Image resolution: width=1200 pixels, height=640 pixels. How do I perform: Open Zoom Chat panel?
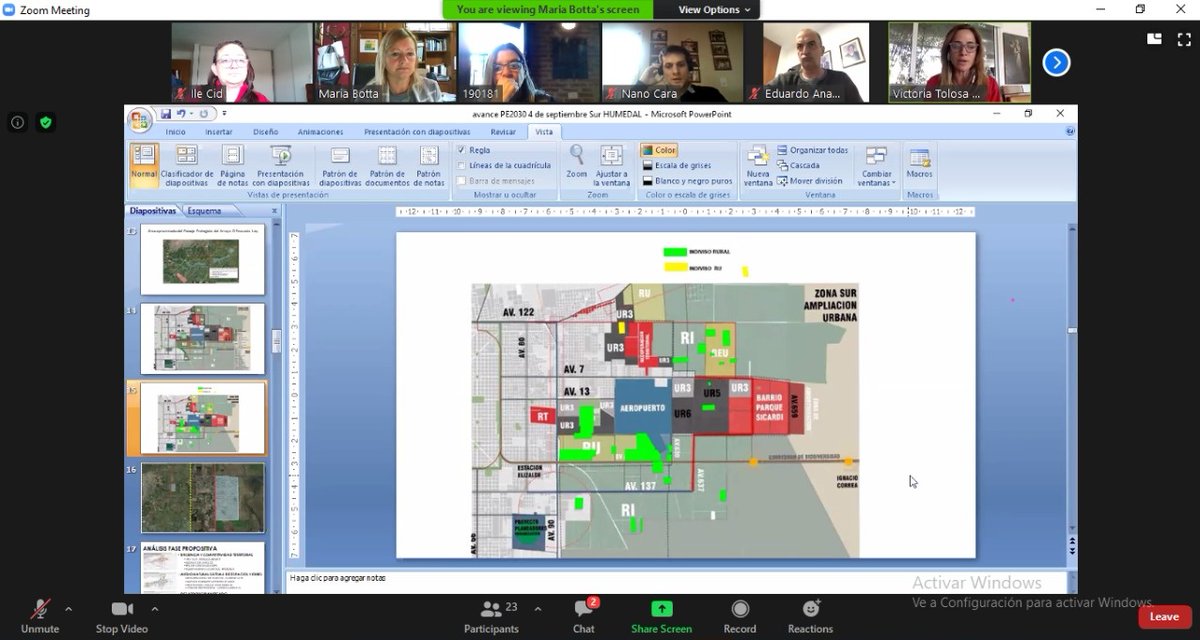(584, 616)
